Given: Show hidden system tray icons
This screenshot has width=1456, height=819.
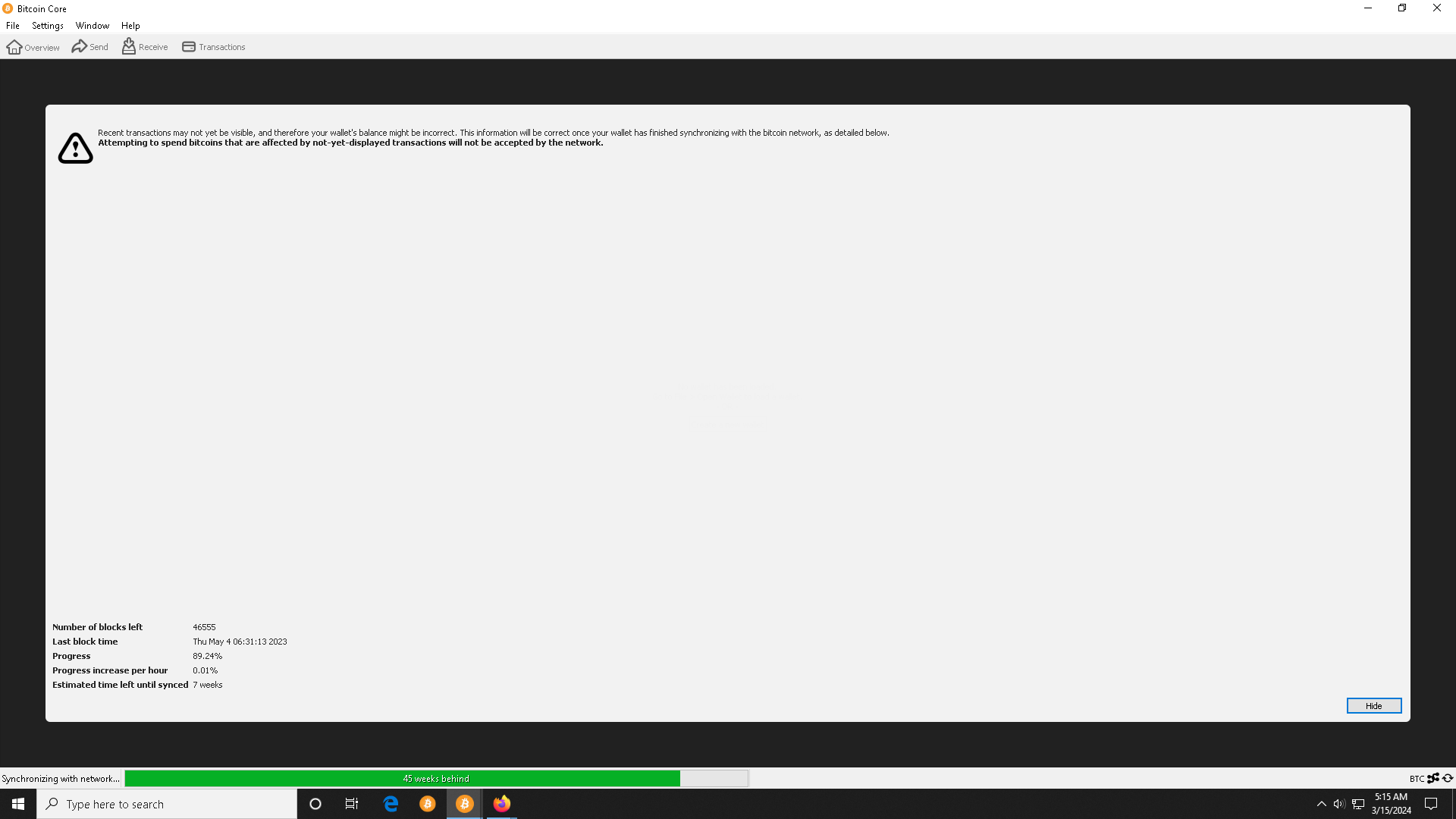Looking at the screenshot, I should coord(1322,804).
